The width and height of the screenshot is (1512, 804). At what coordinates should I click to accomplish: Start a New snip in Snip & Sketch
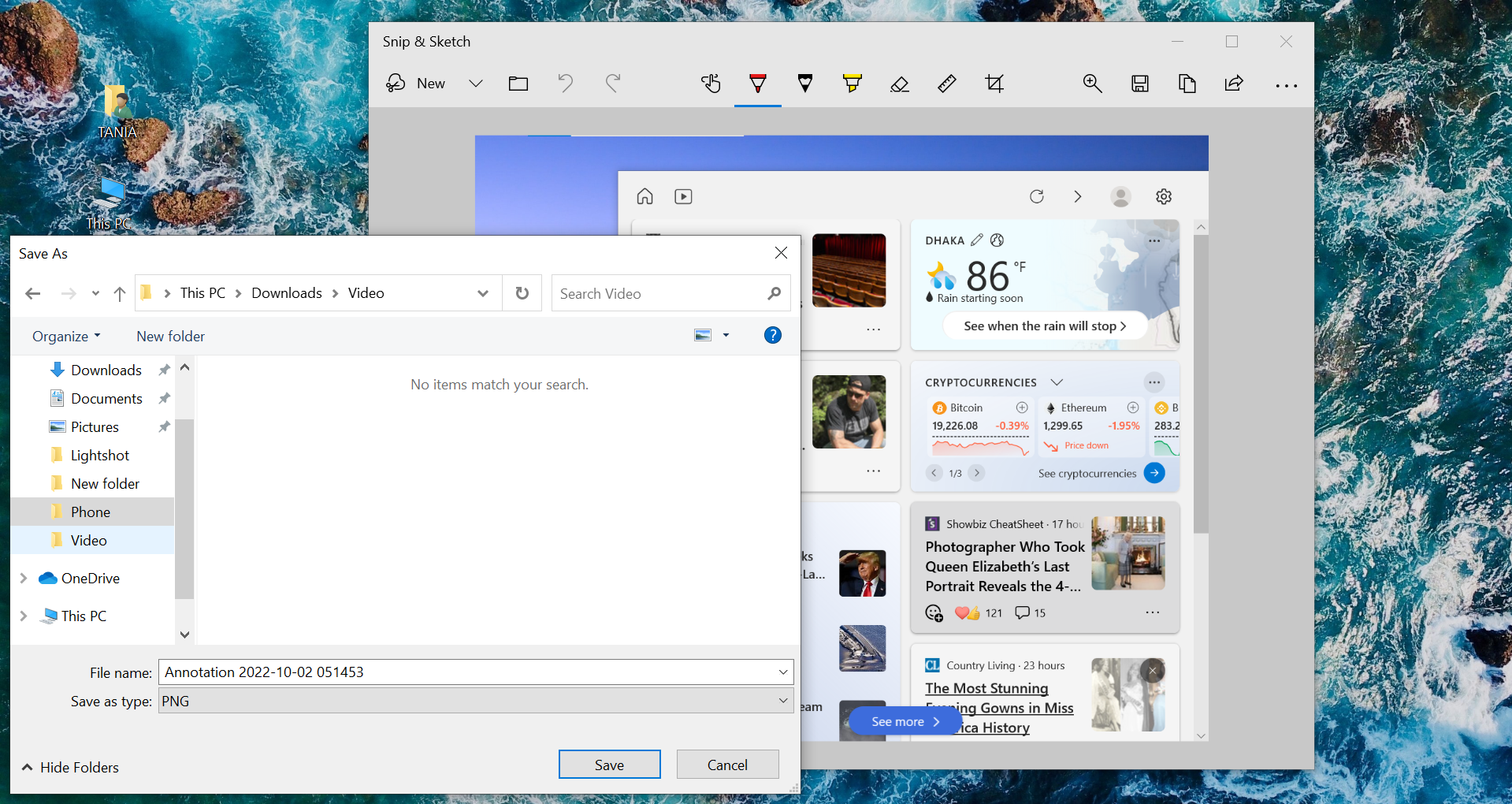415,84
